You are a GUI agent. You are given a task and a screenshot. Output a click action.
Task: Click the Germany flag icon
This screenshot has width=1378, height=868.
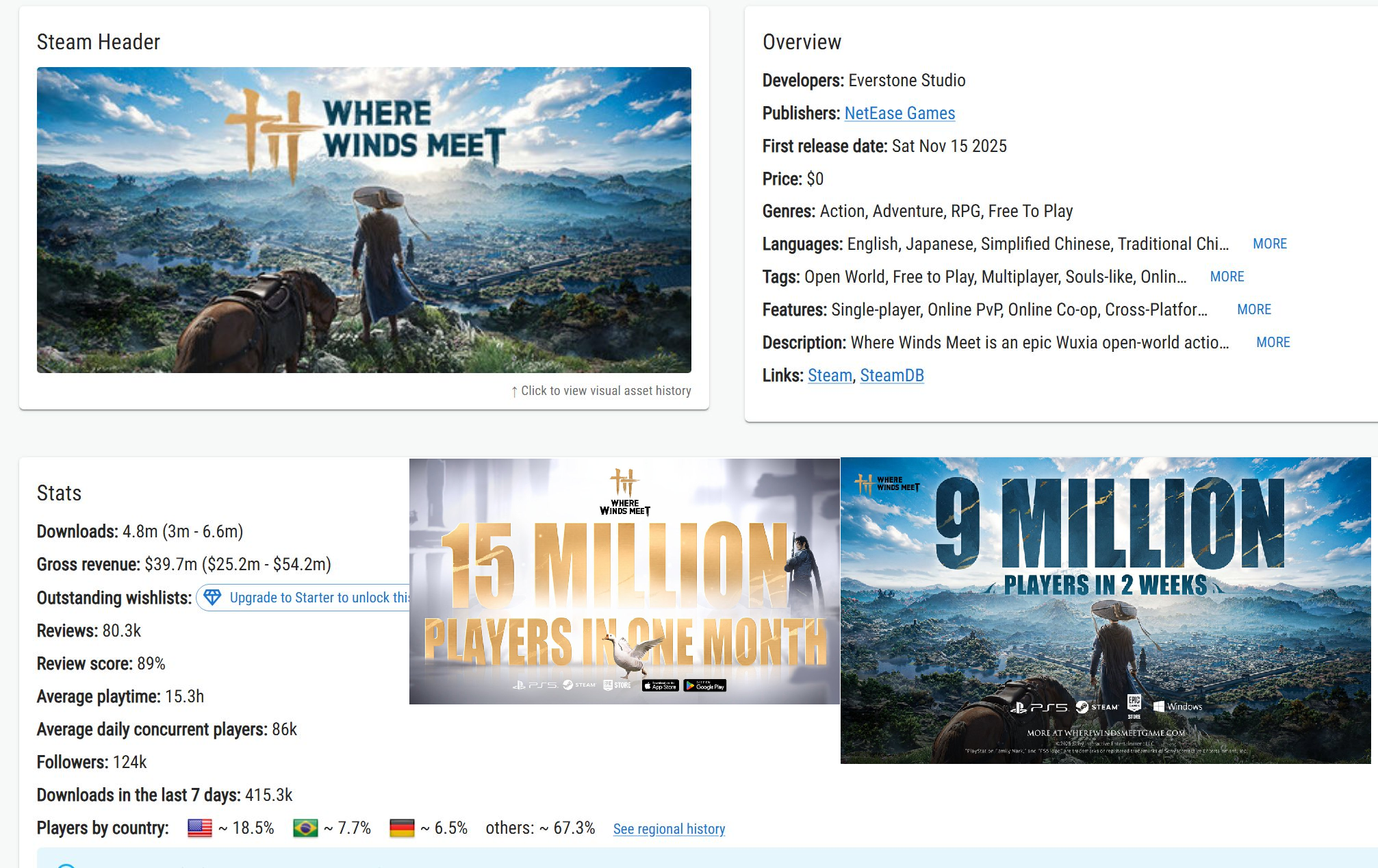[x=402, y=828]
